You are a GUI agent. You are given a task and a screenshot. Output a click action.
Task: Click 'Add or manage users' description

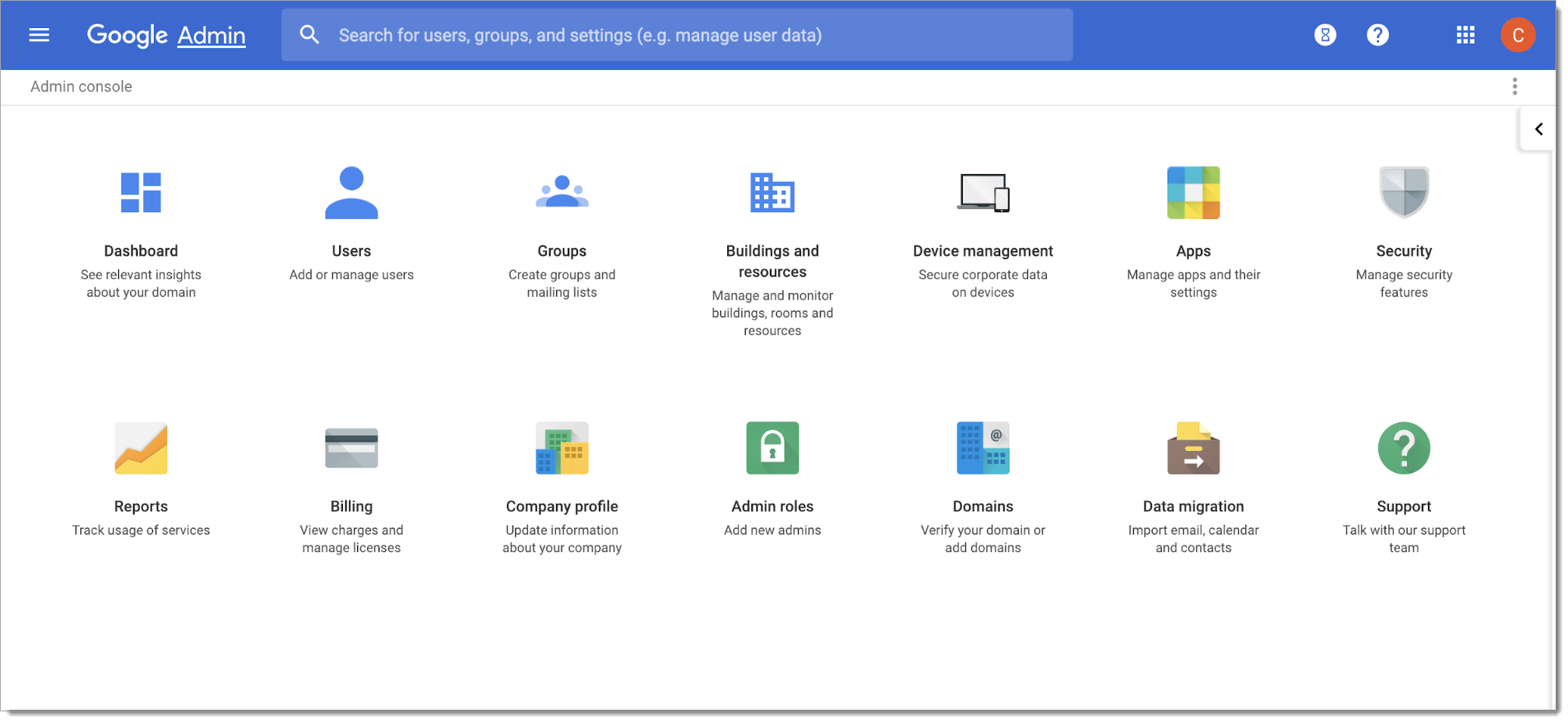tap(352, 274)
